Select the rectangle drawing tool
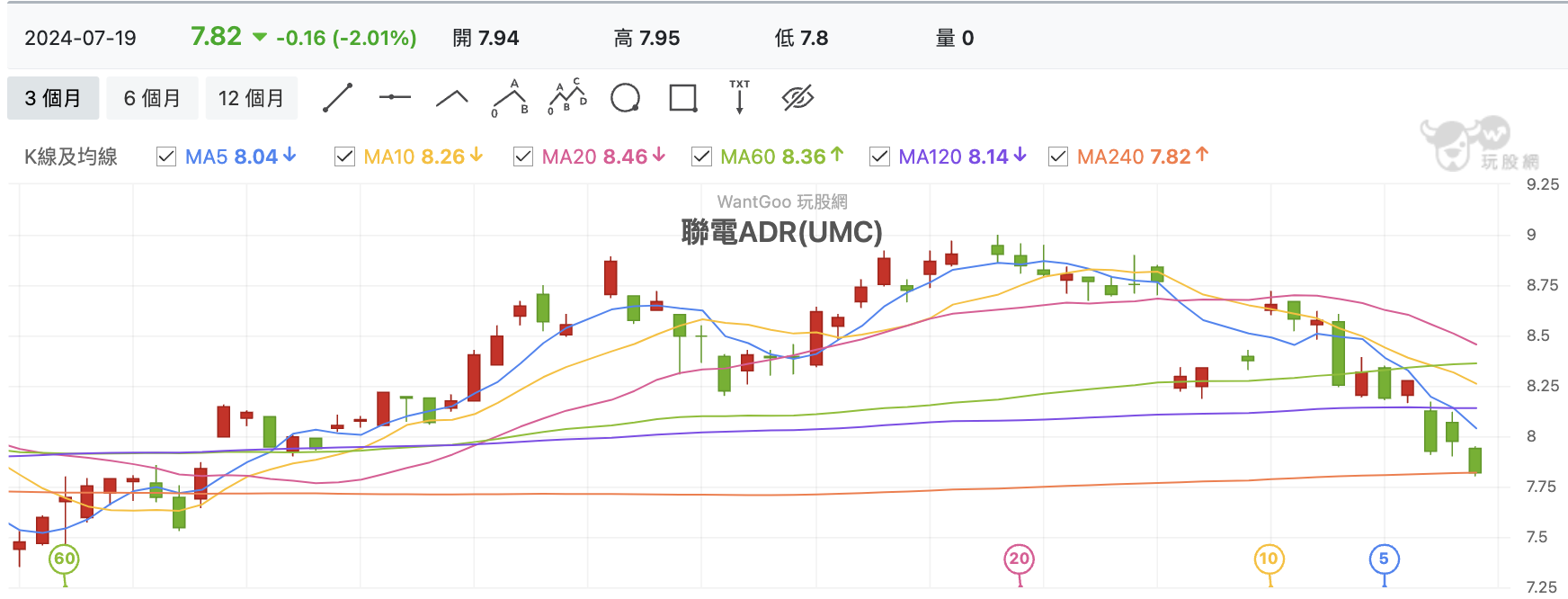Viewport: 1568px width, 599px height. click(683, 97)
